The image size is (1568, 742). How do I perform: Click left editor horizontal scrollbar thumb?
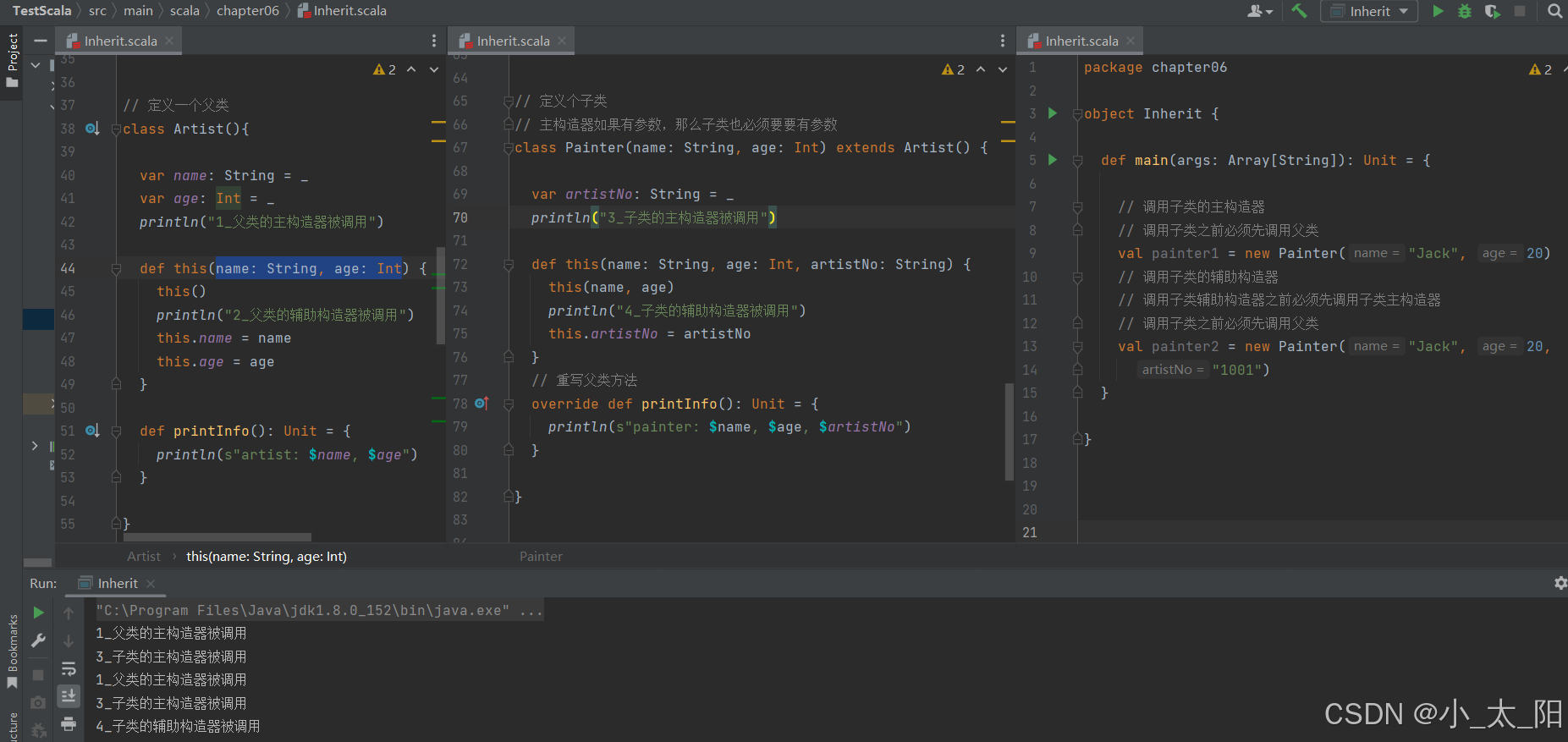(217, 537)
